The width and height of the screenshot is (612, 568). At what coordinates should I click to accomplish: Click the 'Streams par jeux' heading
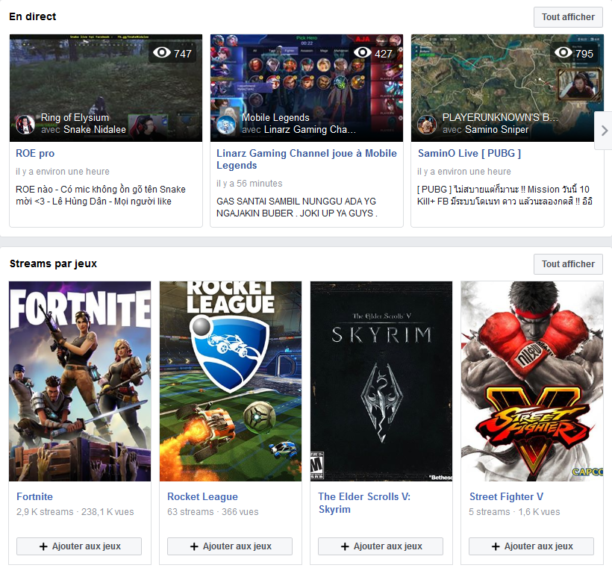53,264
